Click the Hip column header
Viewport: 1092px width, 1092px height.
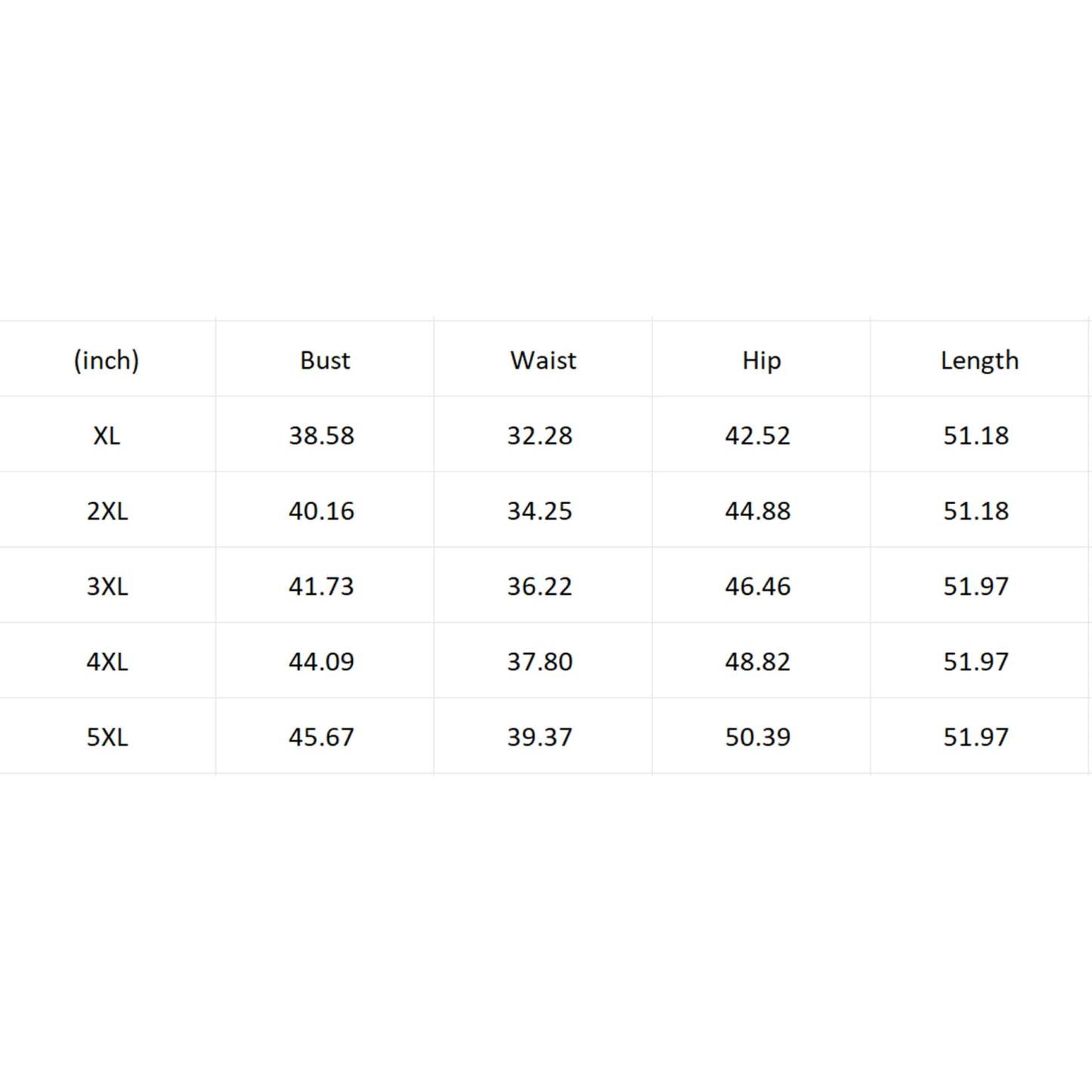(x=761, y=360)
